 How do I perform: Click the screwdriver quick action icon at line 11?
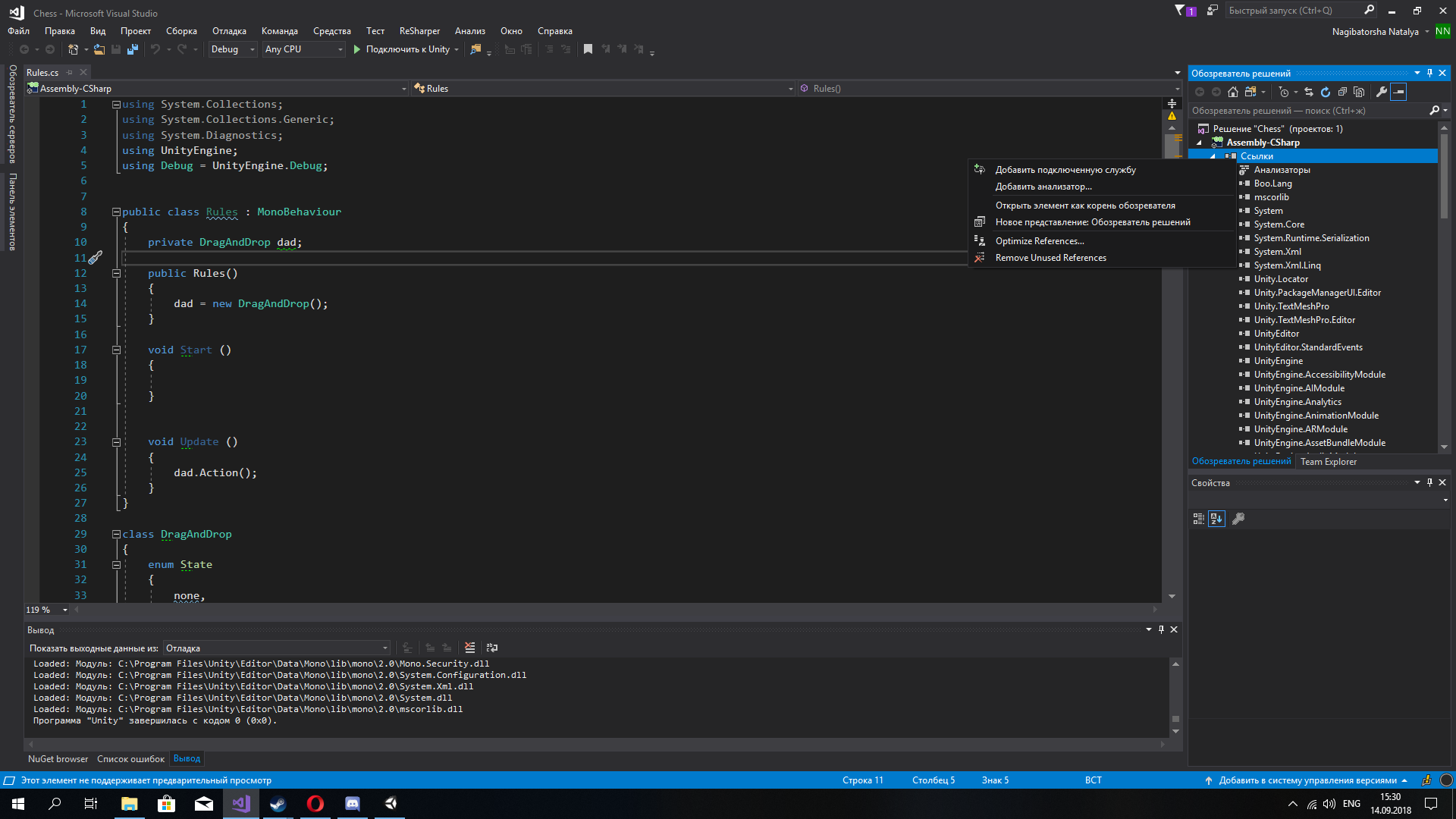coord(96,258)
